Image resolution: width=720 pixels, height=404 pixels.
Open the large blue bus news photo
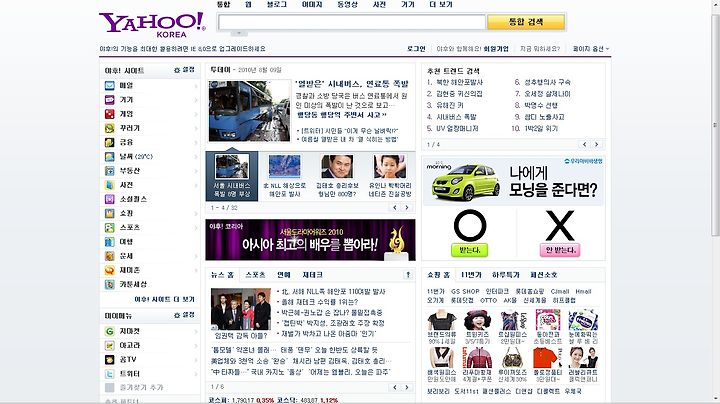[x=249, y=111]
